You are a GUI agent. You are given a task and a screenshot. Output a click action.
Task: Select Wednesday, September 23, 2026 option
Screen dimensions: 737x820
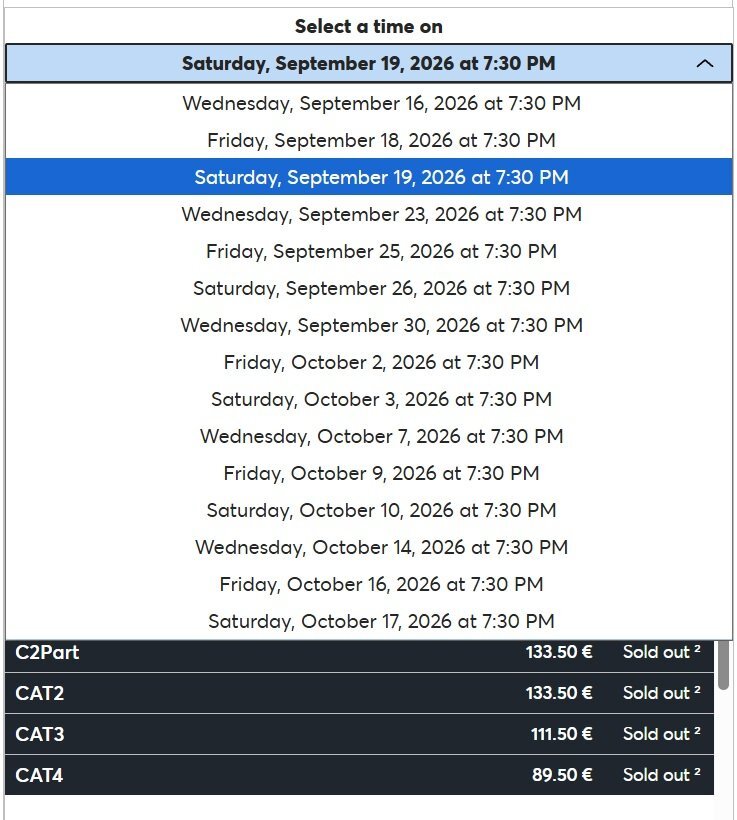(x=381, y=214)
